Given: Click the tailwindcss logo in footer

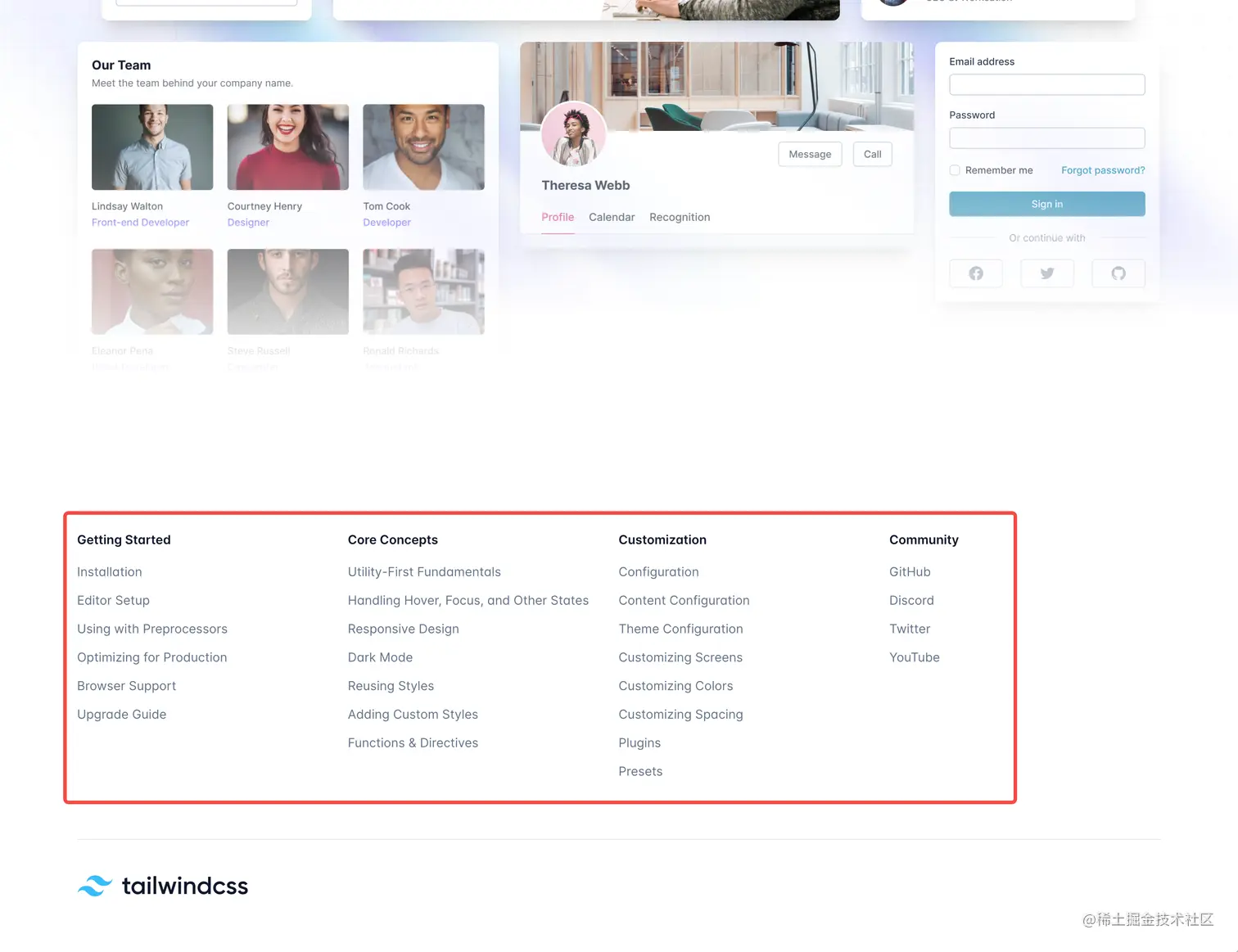Looking at the screenshot, I should [x=163, y=886].
